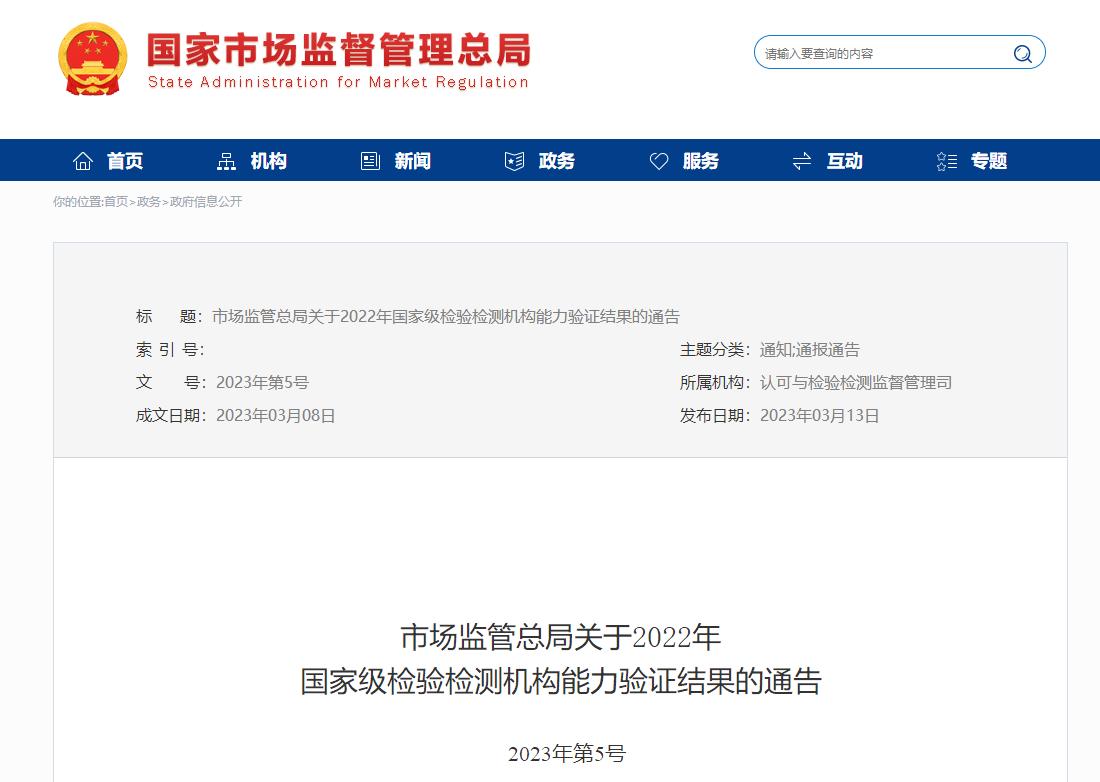The image size is (1100, 782).
Task: Open the 服务 menu item
Action: coord(701,161)
